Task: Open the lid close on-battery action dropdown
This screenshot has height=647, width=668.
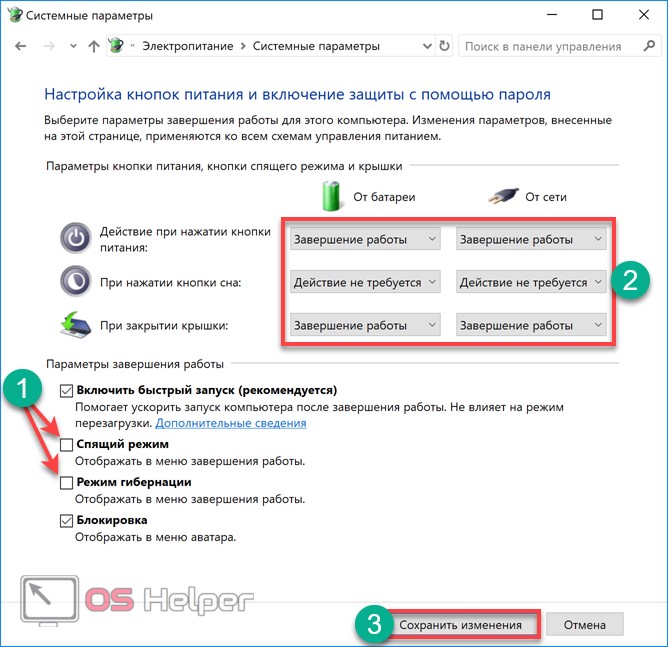Action: coord(365,325)
